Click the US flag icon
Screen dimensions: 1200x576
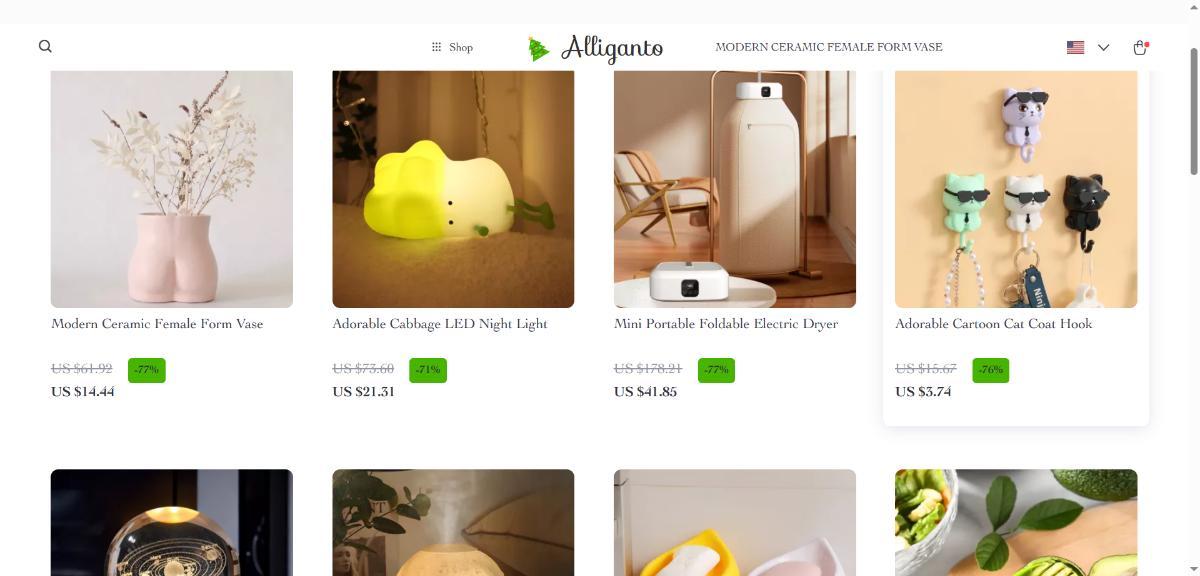click(1076, 47)
